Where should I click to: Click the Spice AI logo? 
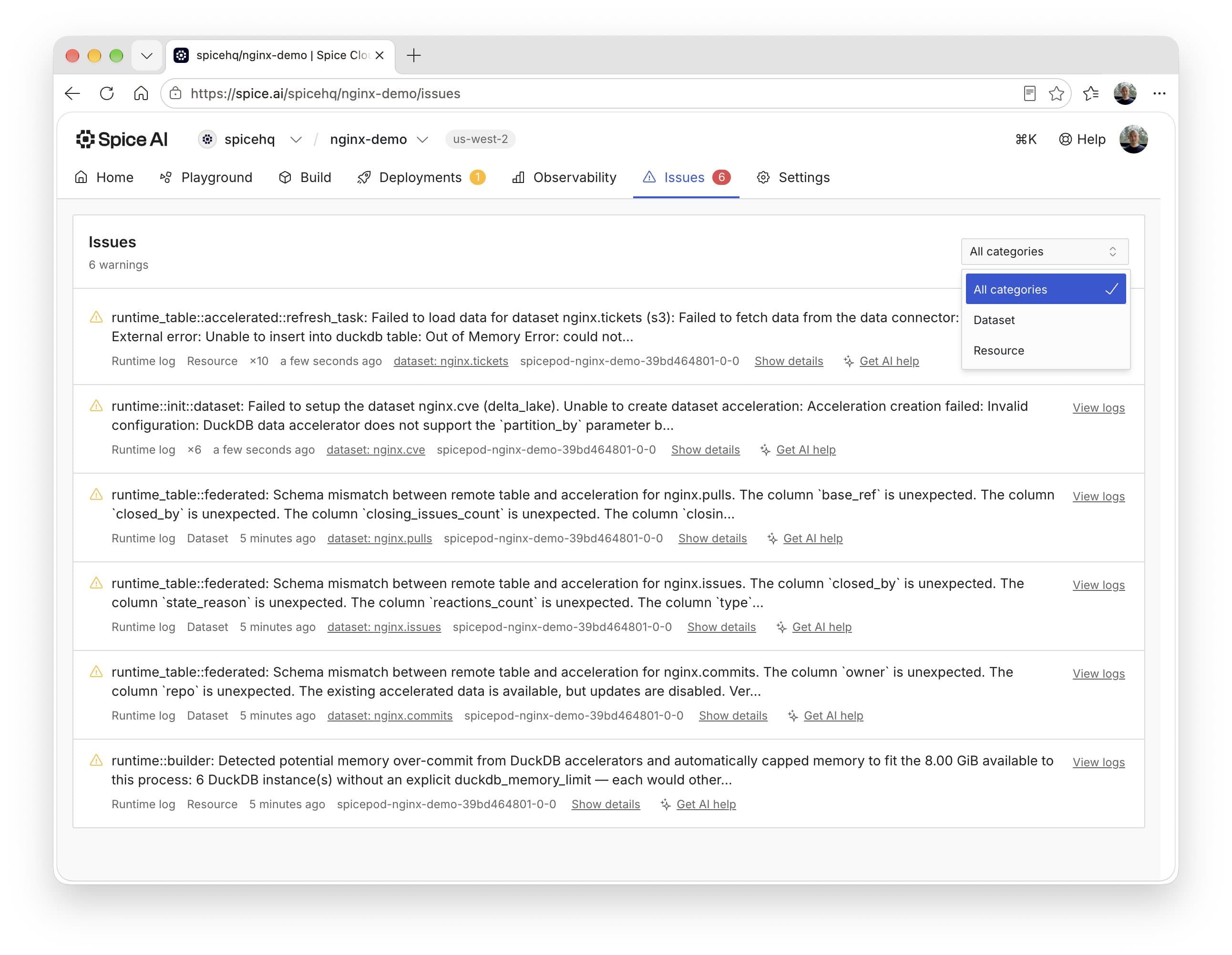[x=122, y=139]
